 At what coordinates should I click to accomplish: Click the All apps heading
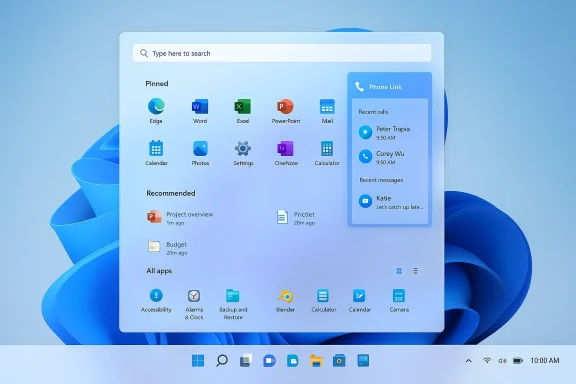click(159, 271)
